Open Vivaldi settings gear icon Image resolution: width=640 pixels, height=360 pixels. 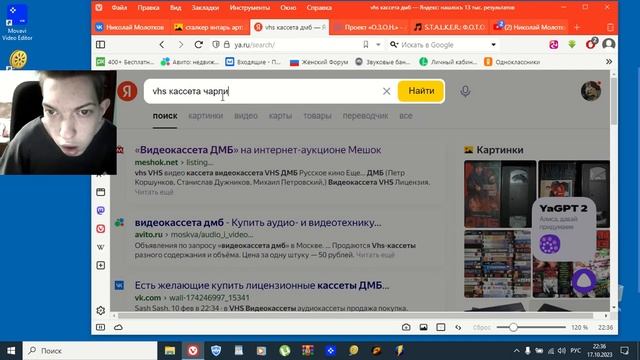coord(100,311)
